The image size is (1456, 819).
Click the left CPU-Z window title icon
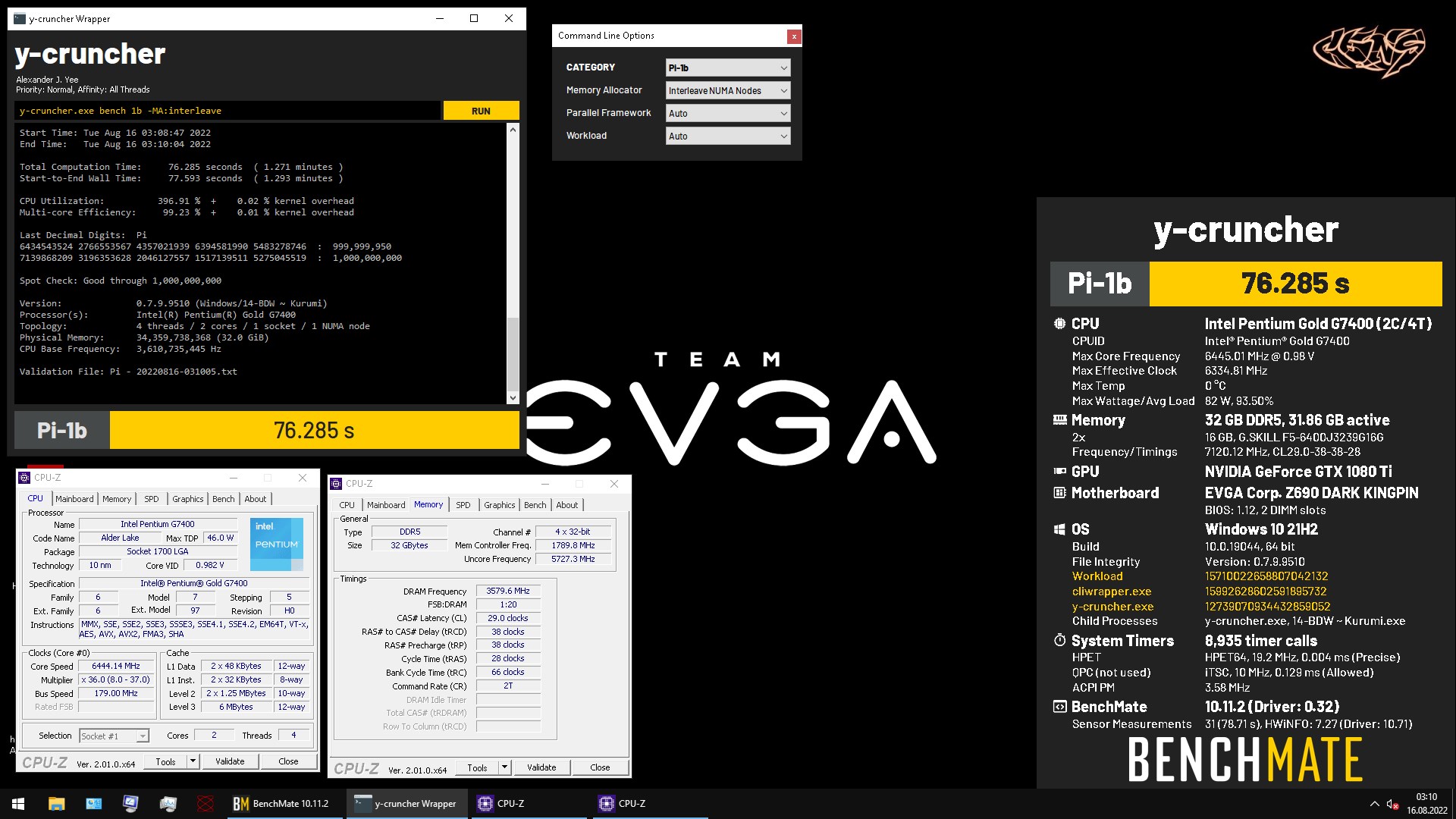[24, 478]
